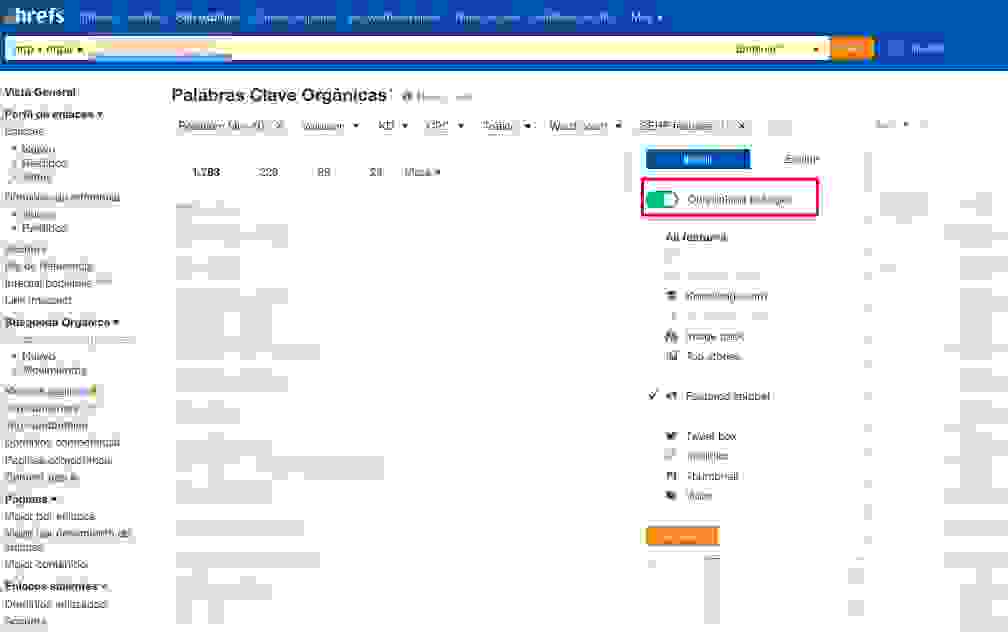Open Movimientos under Búsqueda Orgánica
The width and height of the screenshot is (1008, 632).
(x=55, y=370)
